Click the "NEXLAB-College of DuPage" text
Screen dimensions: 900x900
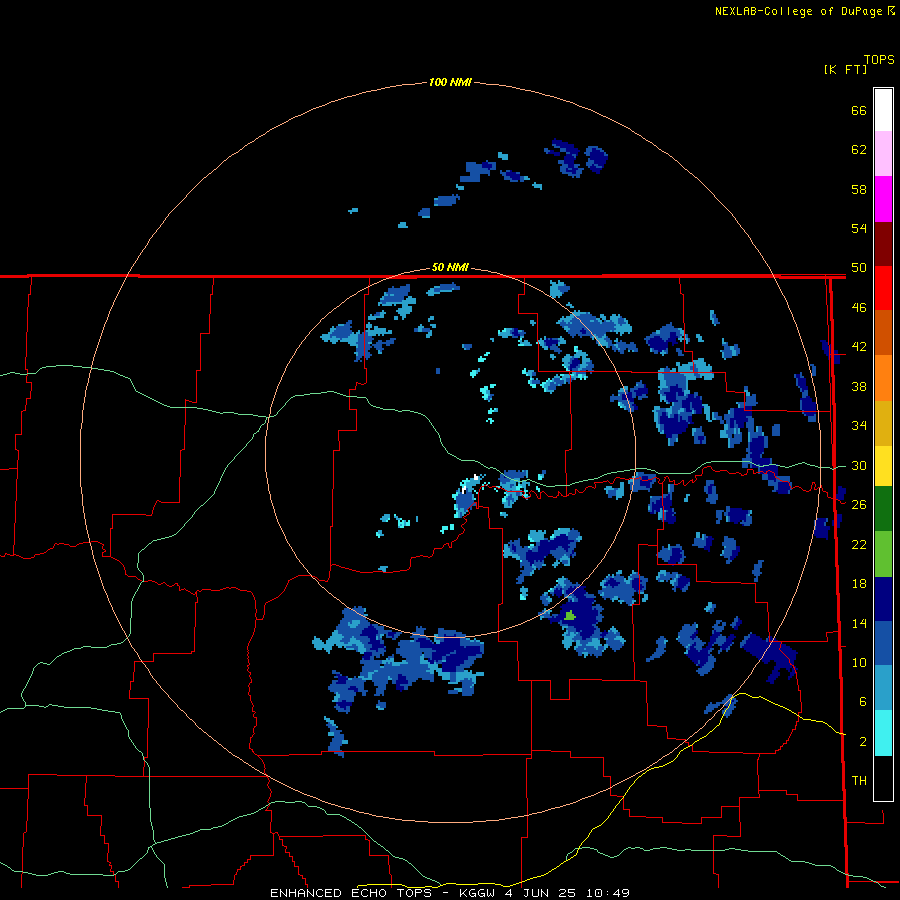pos(798,11)
